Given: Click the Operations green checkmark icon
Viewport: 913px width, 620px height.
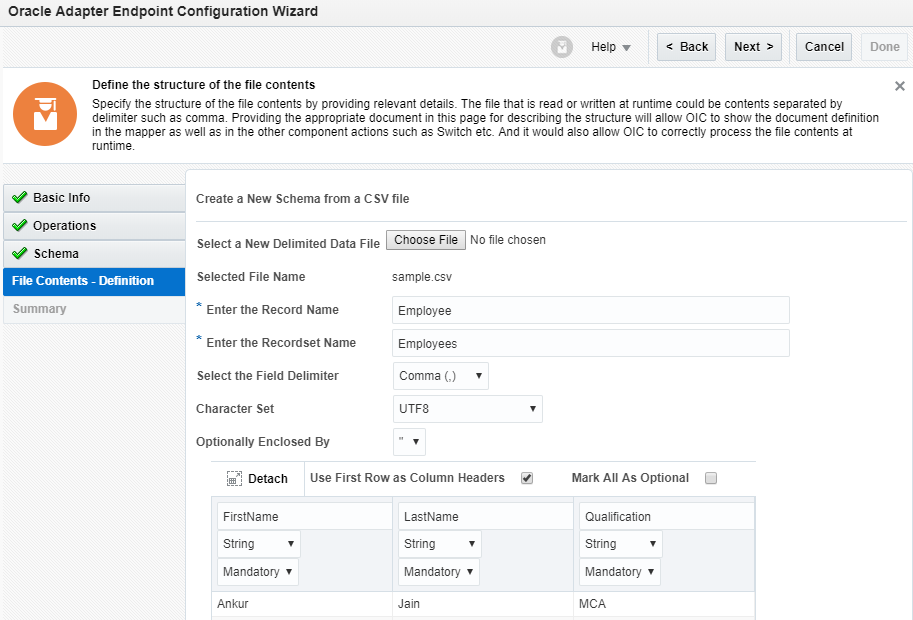Looking at the screenshot, I should point(19,226).
